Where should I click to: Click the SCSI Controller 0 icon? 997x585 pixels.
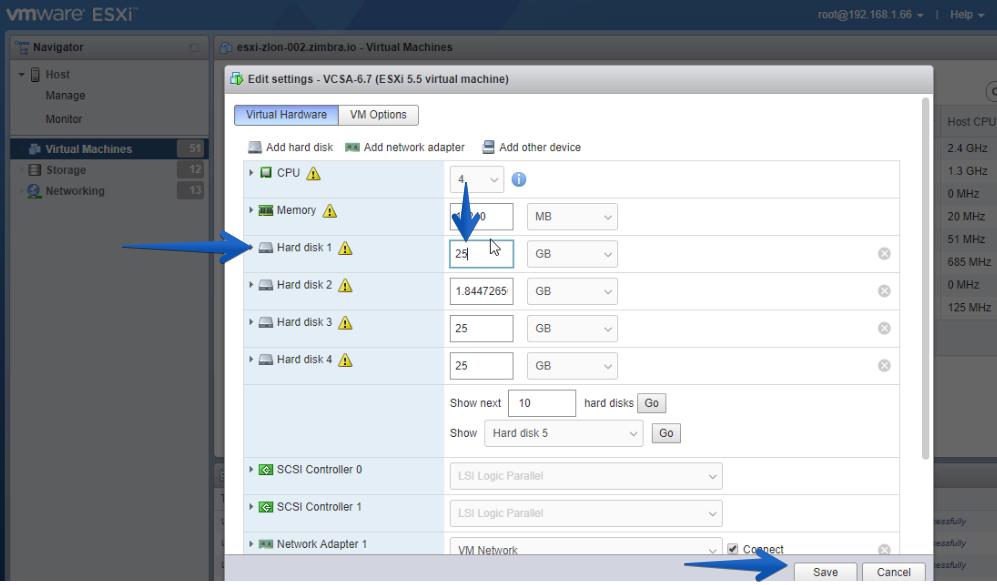pyautogui.click(x=266, y=470)
